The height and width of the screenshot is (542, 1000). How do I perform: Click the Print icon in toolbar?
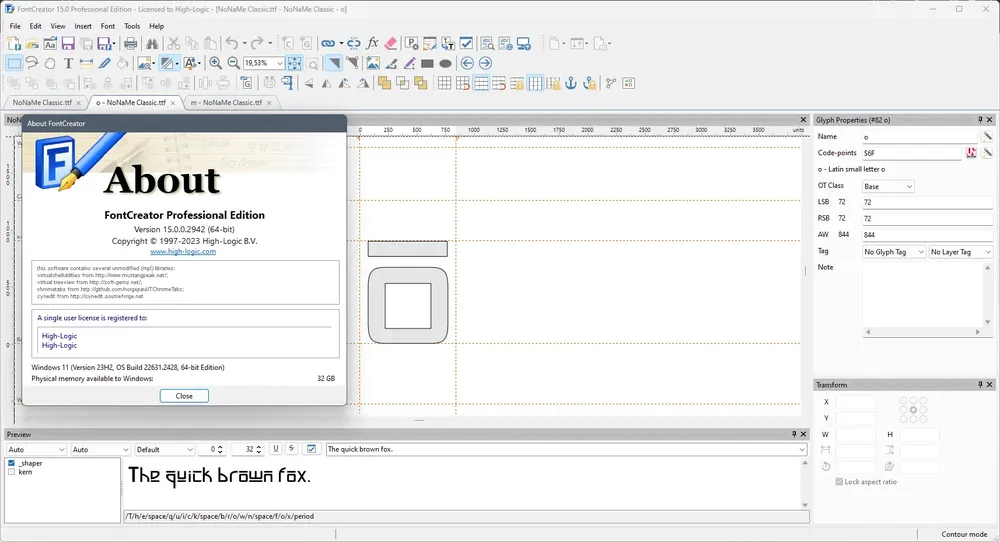(x=131, y=43)
